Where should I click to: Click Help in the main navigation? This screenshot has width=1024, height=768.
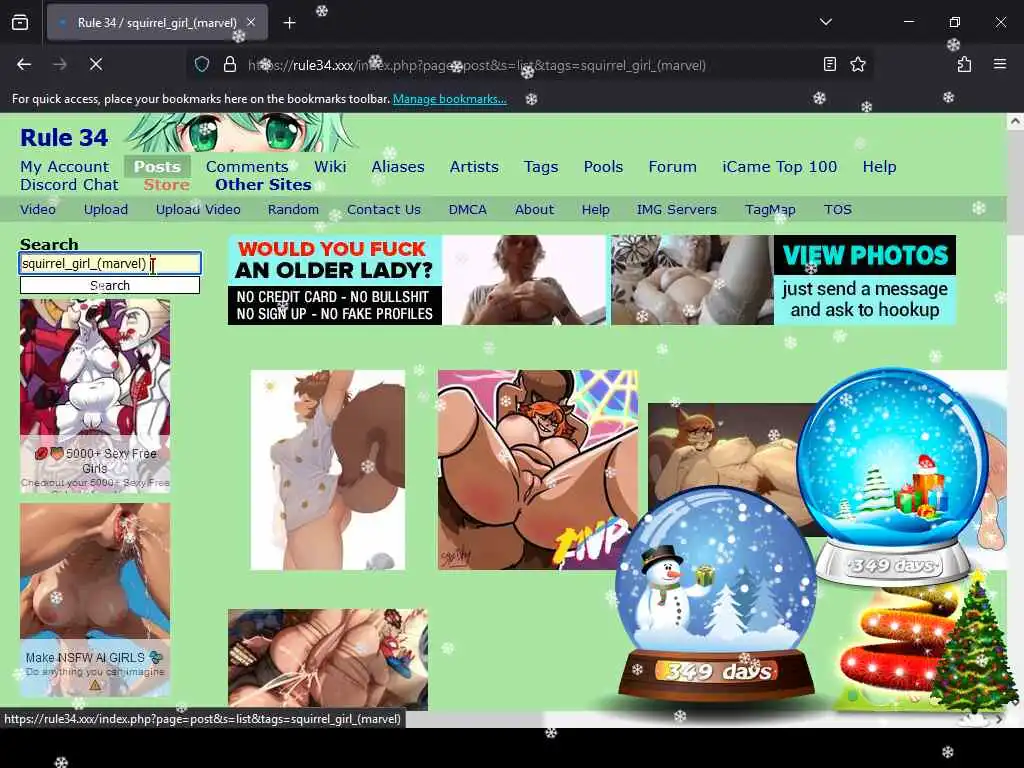879,167
